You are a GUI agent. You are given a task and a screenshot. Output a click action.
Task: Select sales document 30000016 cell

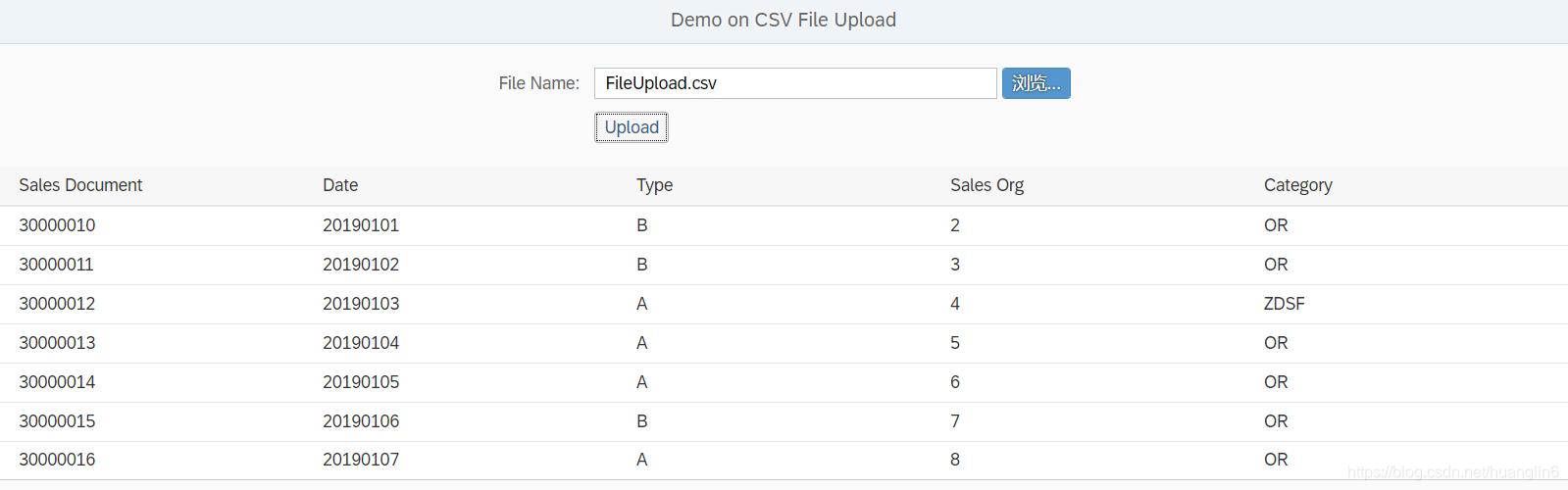click(x=57, y=460)
